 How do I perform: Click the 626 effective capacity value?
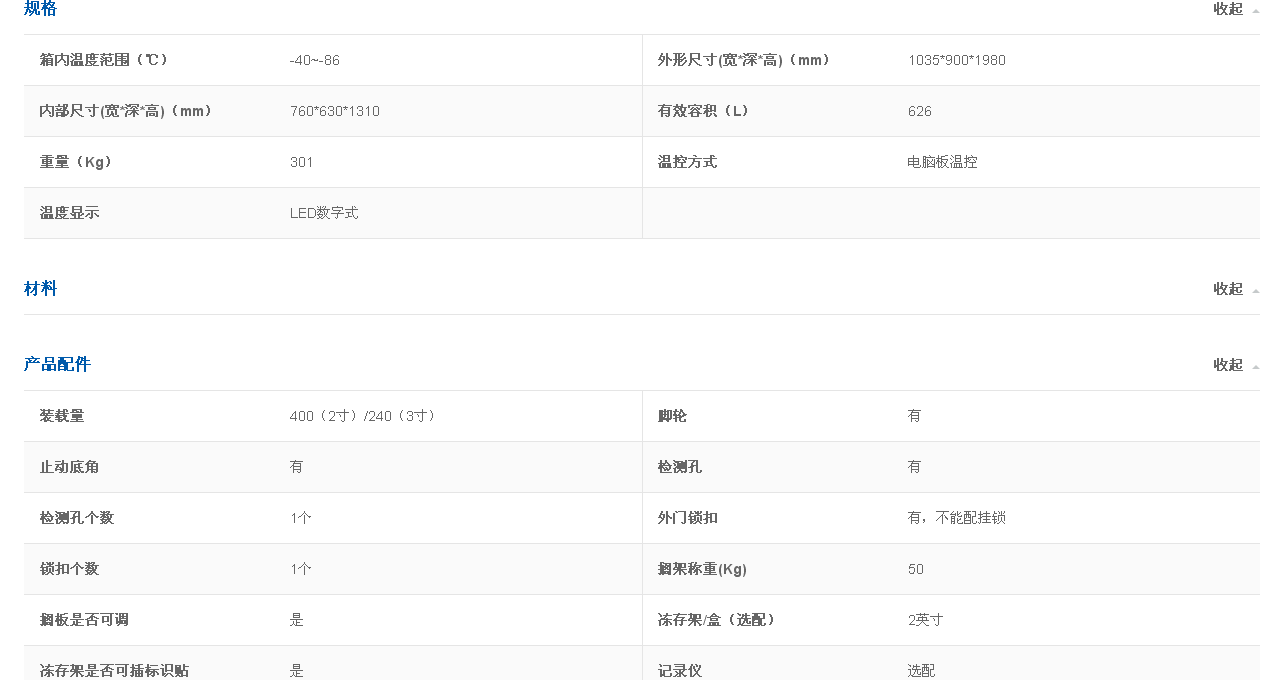coord(918,110)
